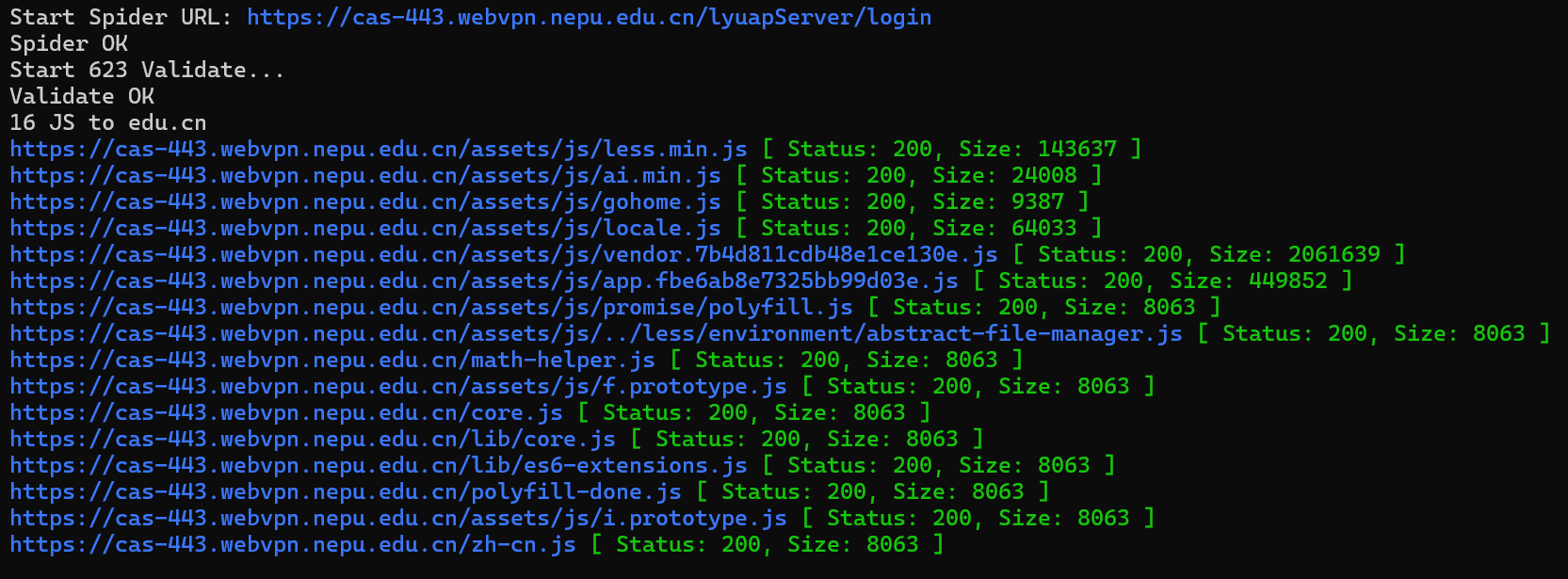Click the status text beside promise/polyfill.js
Screen dimensions: 1568x579
1044,308
